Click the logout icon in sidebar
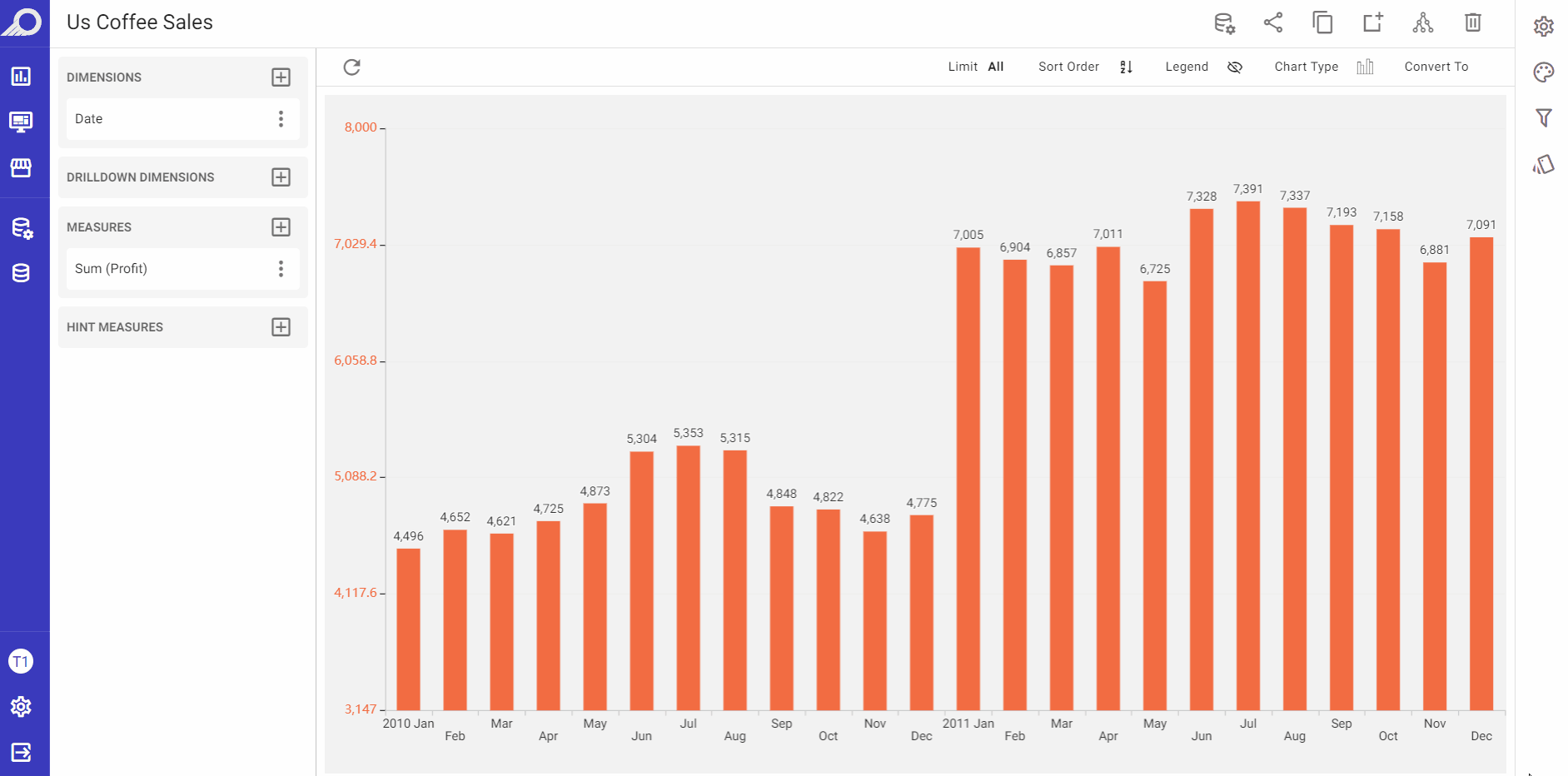Image resolution: width=1568 pixels, height=776 pixels. [21, 753]
